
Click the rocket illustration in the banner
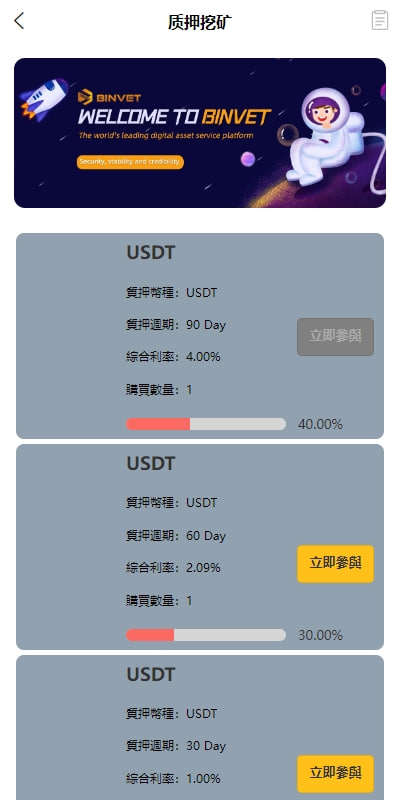coord(44,99)
